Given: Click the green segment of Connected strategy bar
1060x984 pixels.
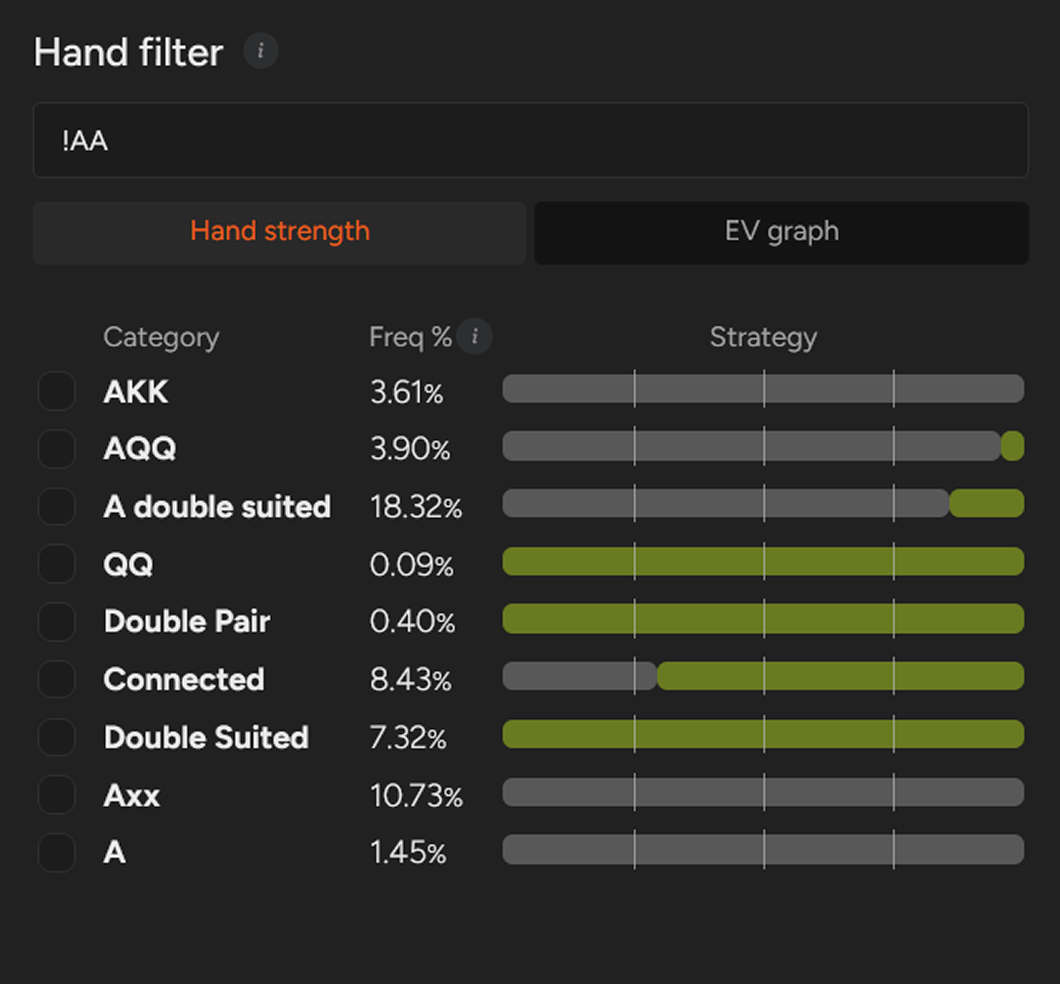Looking at the screenshot, I should pos(840,677).
